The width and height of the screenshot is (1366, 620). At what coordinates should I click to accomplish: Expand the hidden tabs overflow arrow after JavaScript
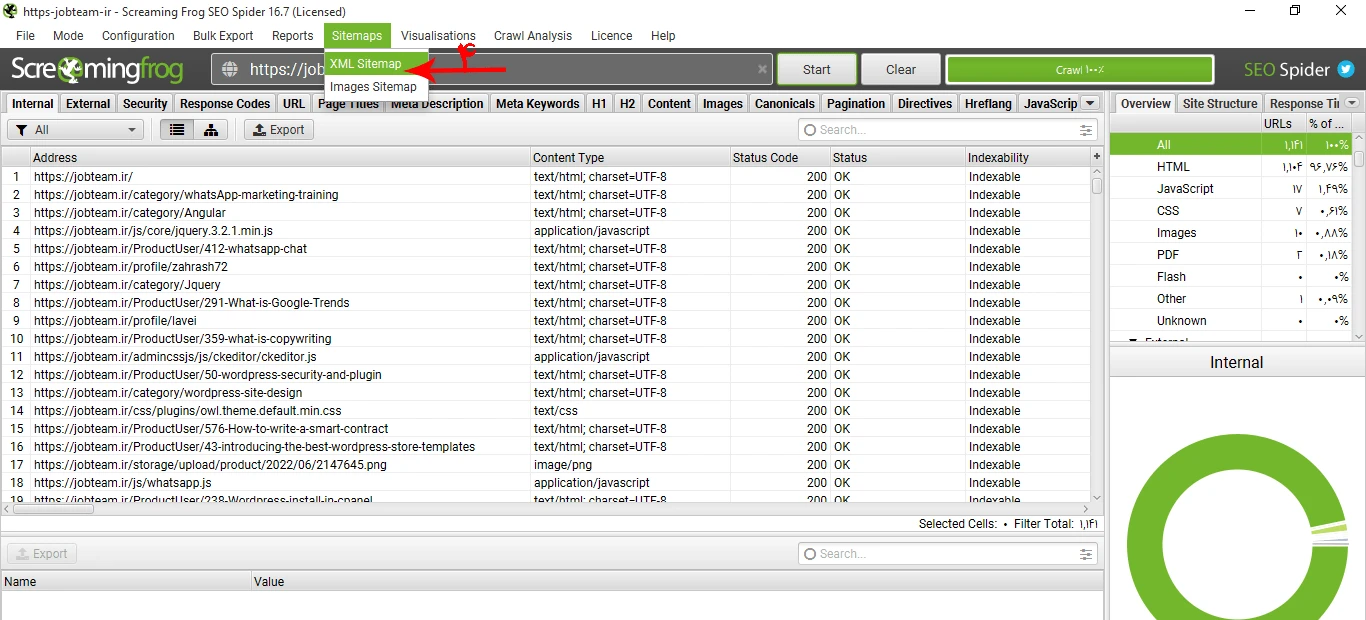1090,103
